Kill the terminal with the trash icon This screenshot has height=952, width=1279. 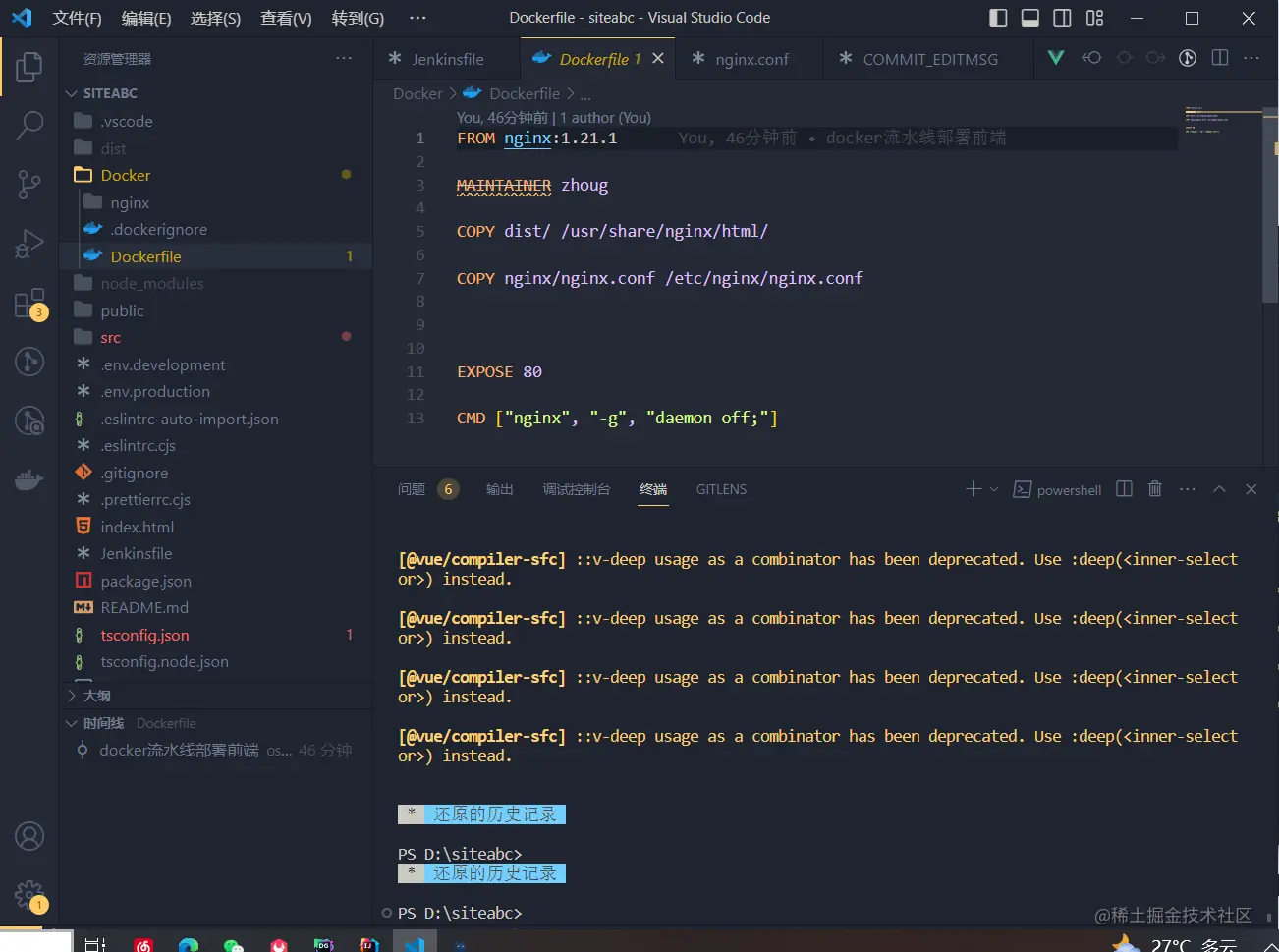tap(1155, 489)
